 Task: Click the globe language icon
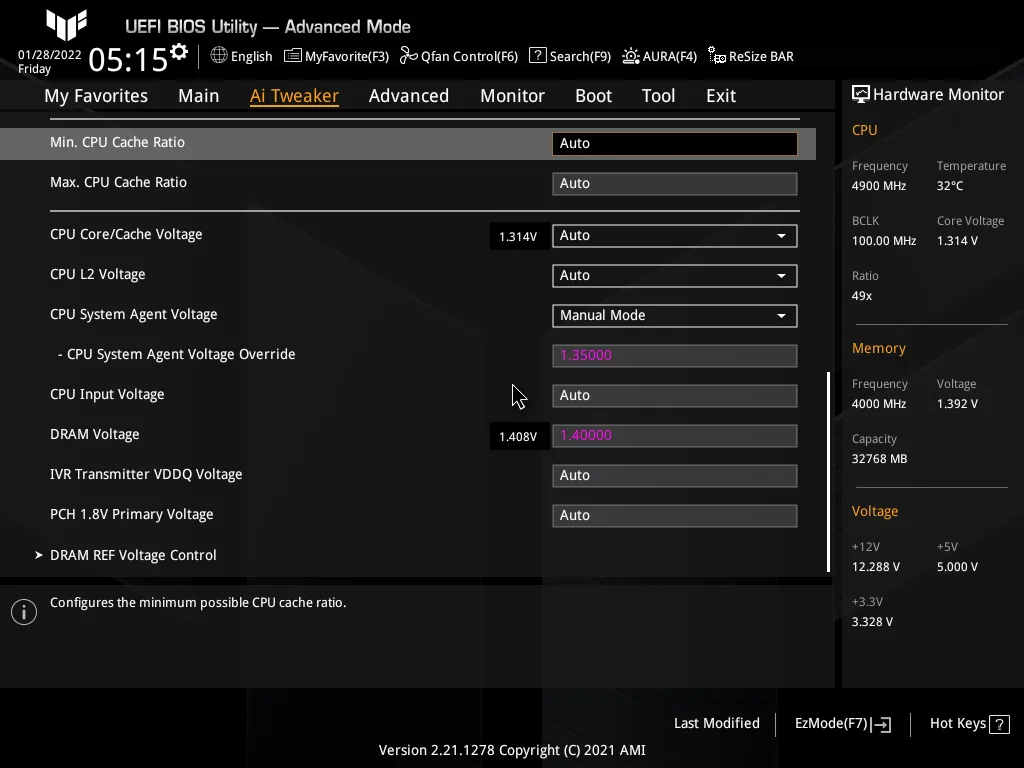click(x=219, y=56)
